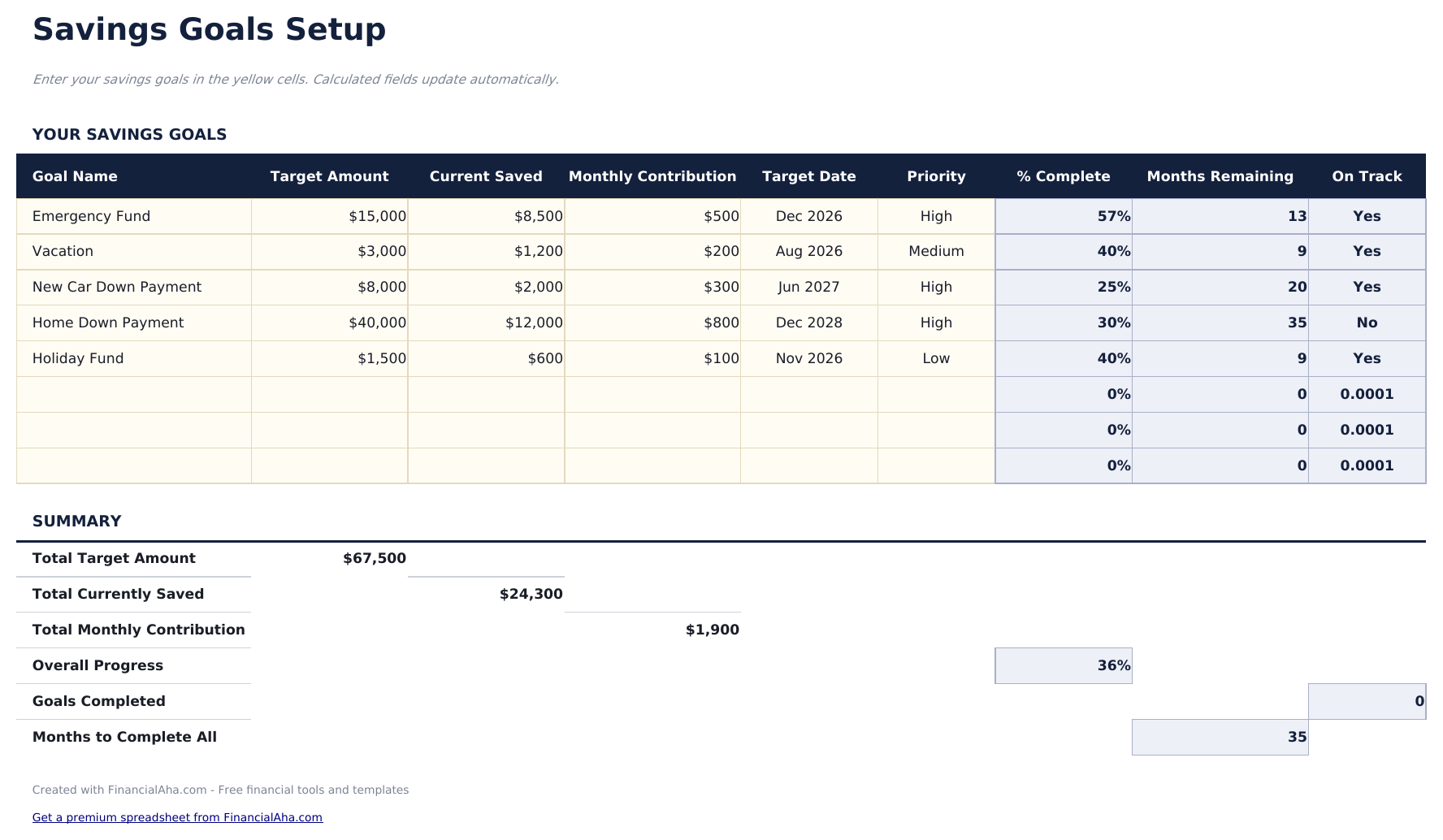
Task: Select the Home Down Payment monthly contribution cell
Action: 652,323
